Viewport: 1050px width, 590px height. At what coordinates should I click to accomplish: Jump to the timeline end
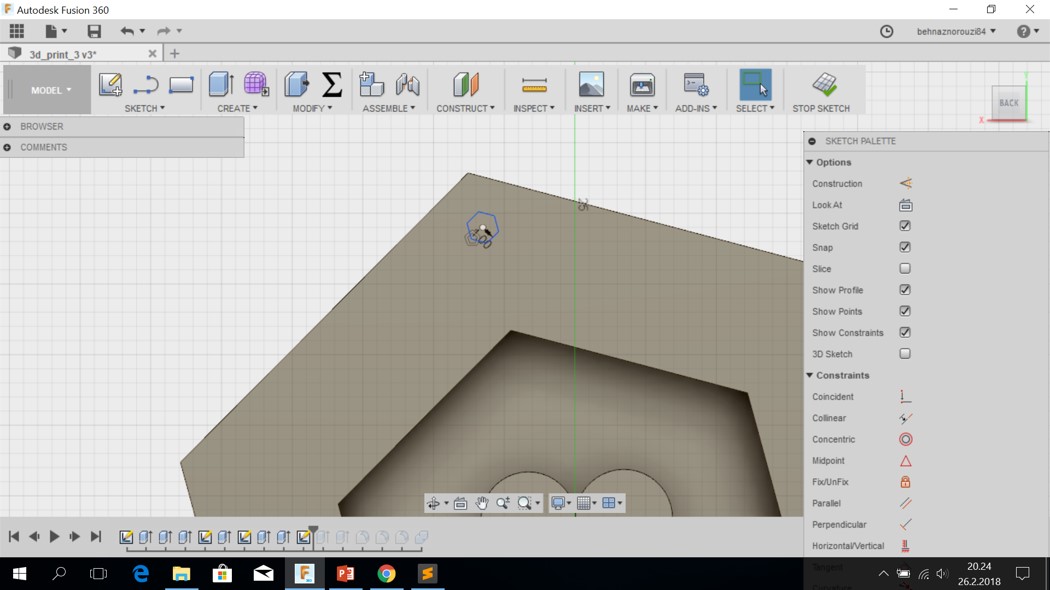(96, 536)
